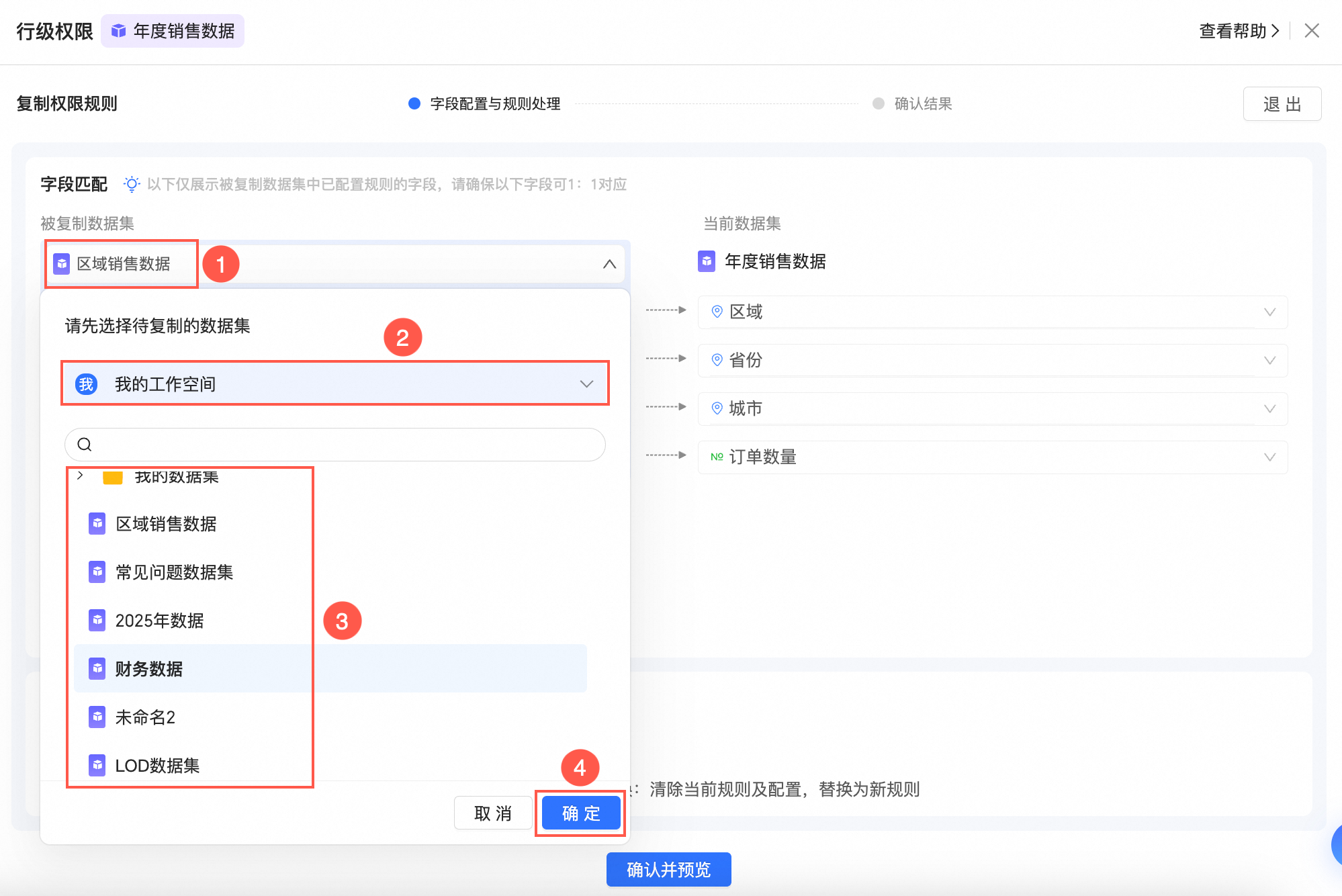Select 财务数据 in the dataset list

(149, 669)
